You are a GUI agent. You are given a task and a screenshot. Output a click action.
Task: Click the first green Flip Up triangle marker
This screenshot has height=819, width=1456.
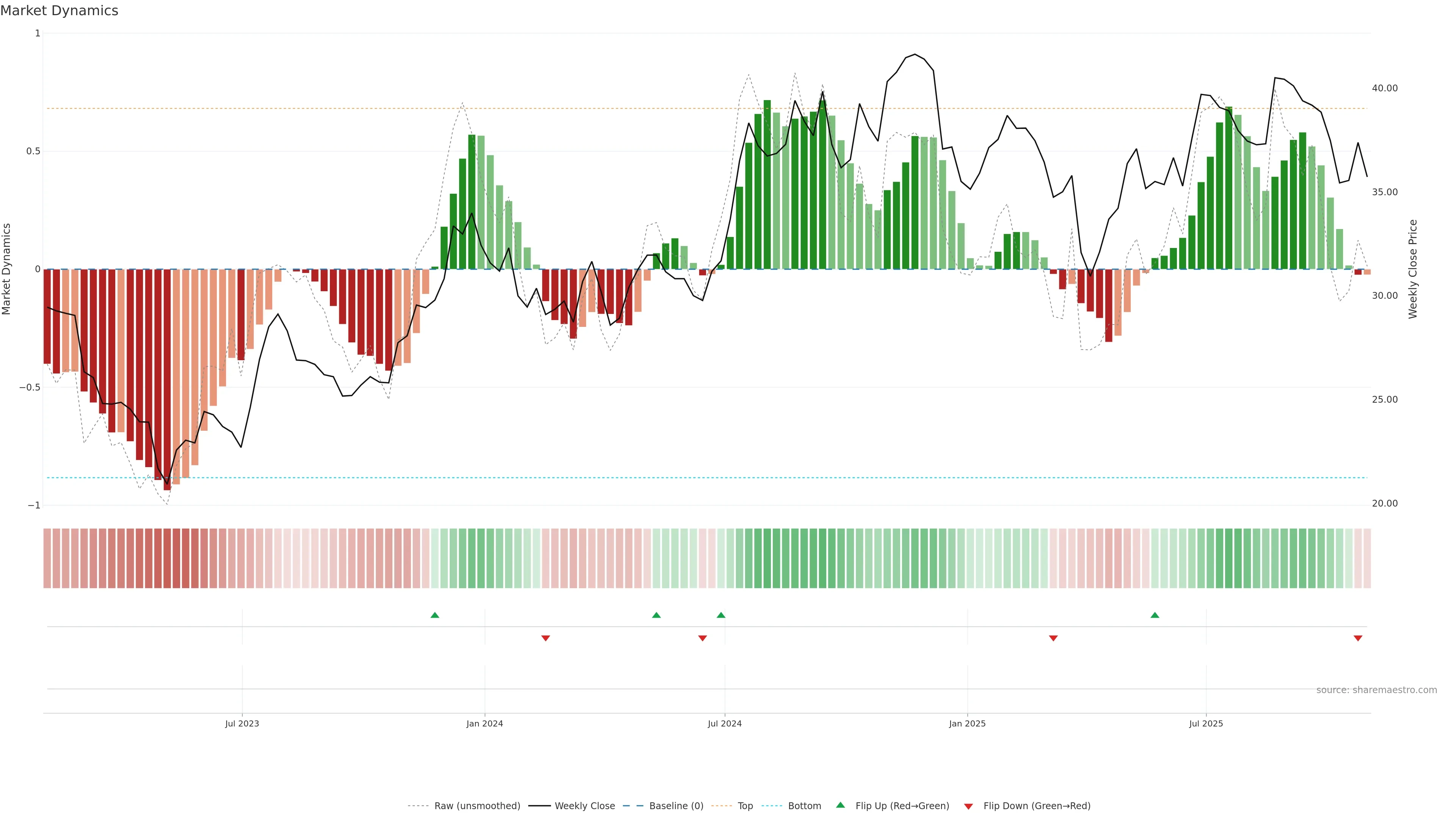pyautogui.click(x=435, y=615)
